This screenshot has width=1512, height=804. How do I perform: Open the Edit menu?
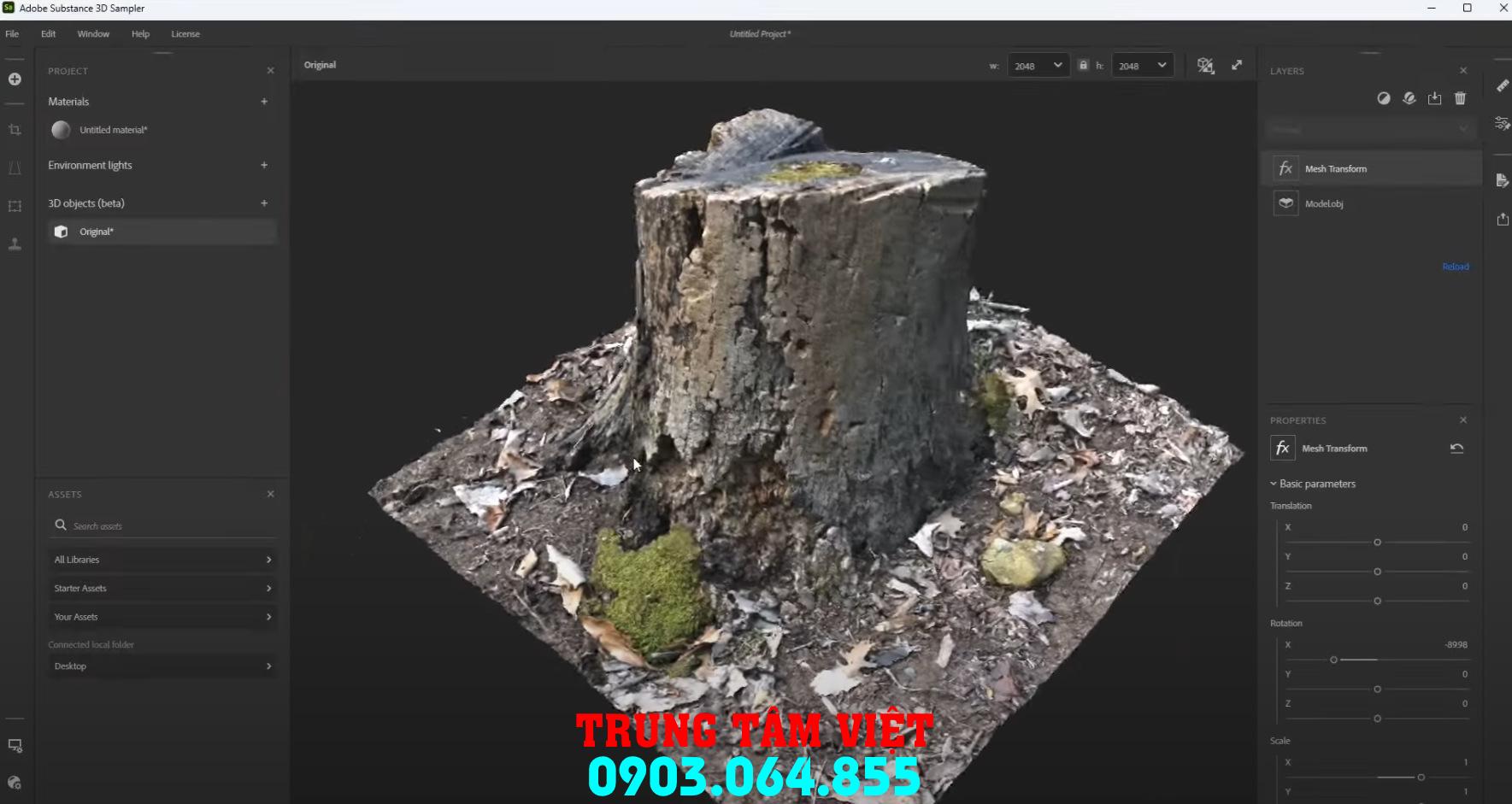48,34
